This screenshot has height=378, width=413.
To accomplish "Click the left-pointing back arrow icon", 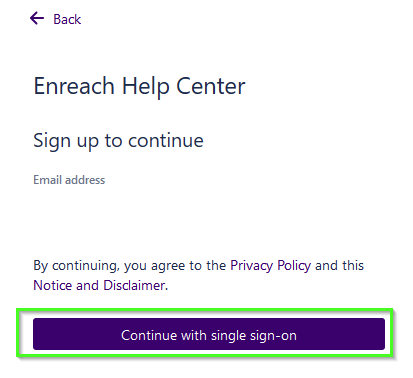I will click(x=37, y=19).
